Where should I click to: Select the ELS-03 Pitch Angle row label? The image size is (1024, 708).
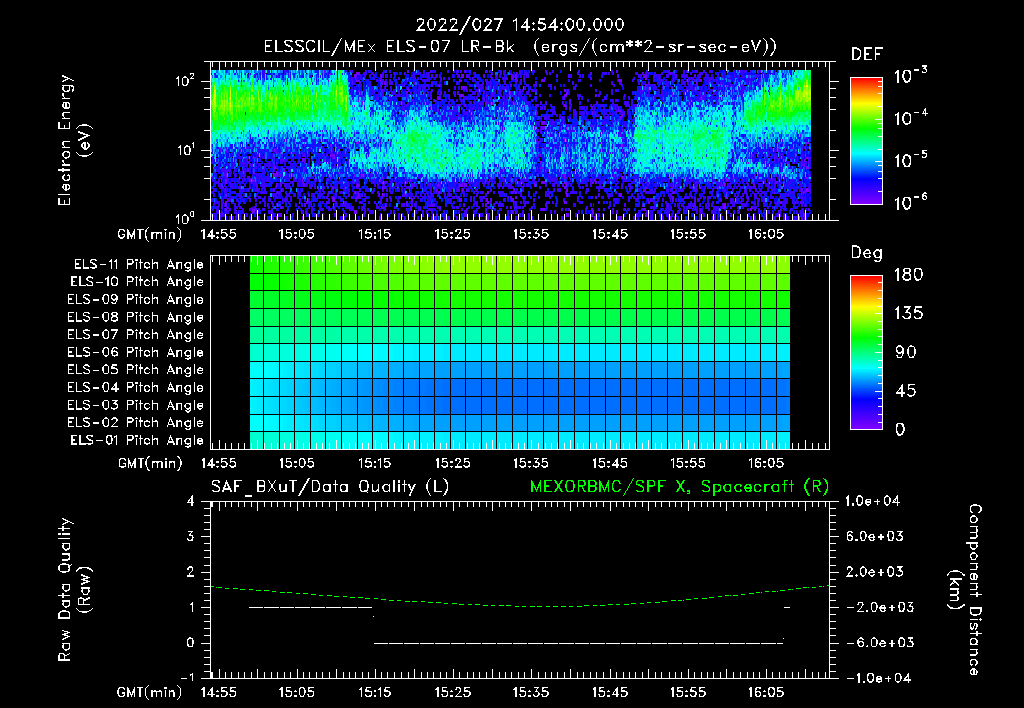click(135, 405)
